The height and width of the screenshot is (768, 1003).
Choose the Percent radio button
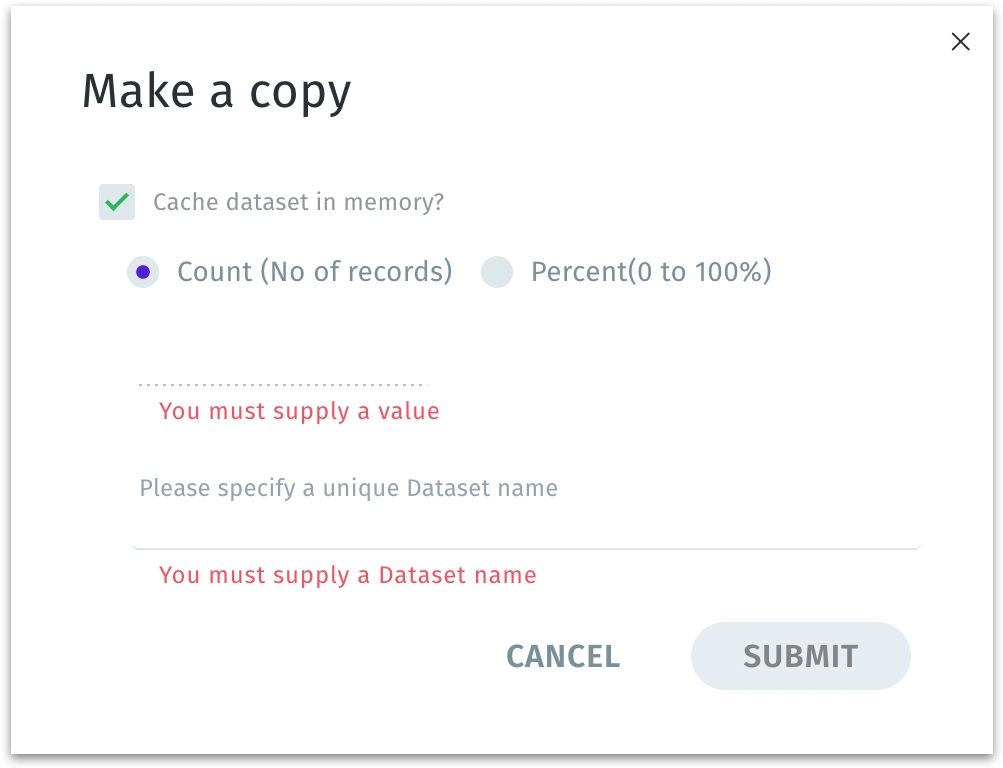pos(497,272)
